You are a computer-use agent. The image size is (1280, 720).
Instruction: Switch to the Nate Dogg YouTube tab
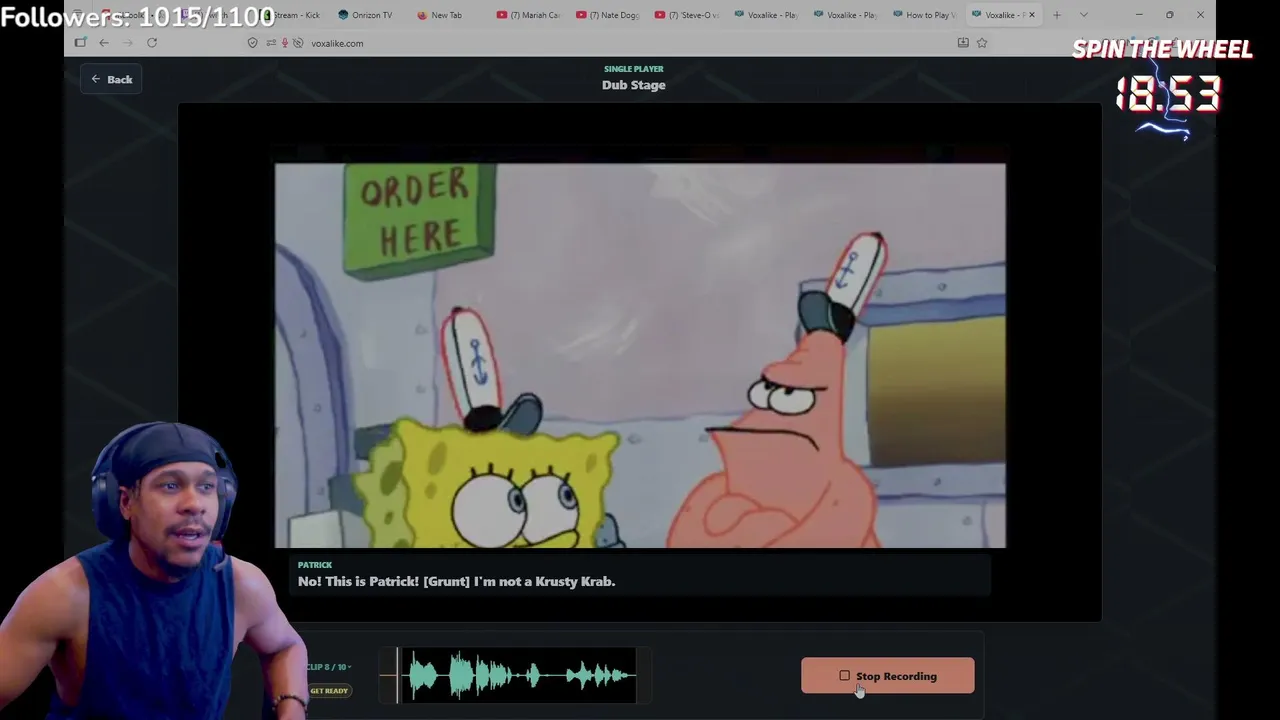(x=608, y=15)
